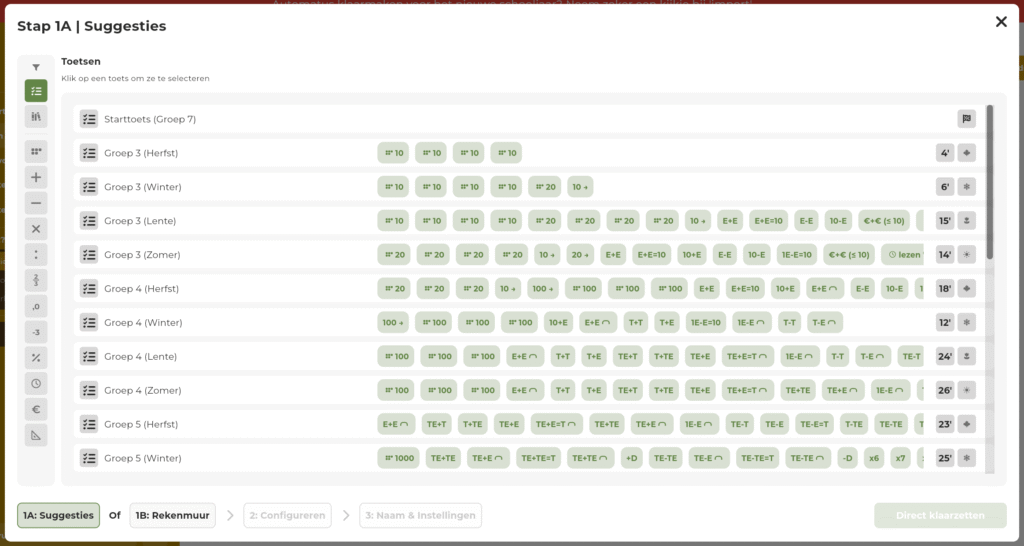Click the flag icon on the Starttoets row

(967, 119)
